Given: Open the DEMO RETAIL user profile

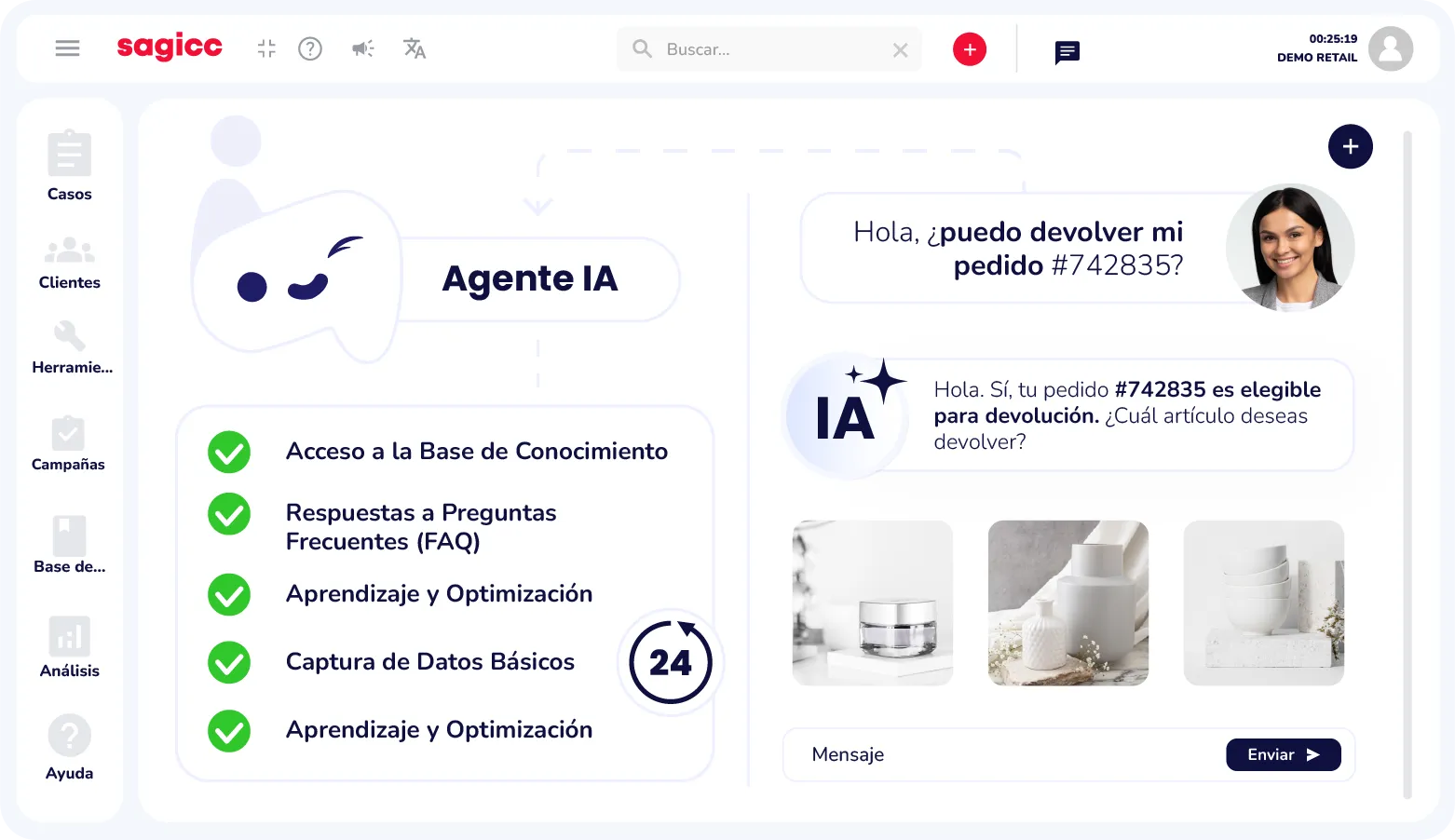Looking at the screenshot, I should point(1391,48).
